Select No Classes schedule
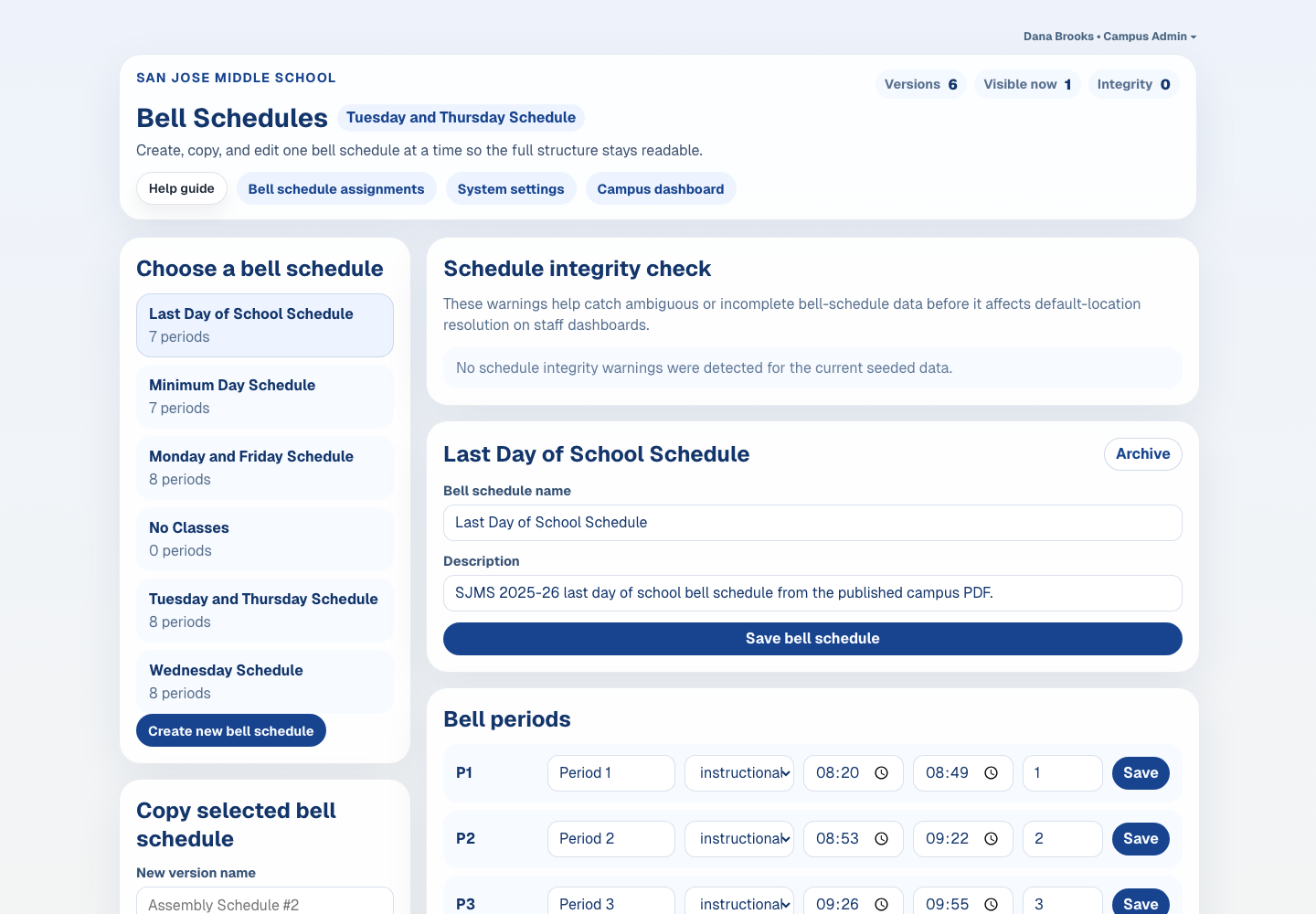Viewport: 1316px width, 914px height. (x=265, y=539)
